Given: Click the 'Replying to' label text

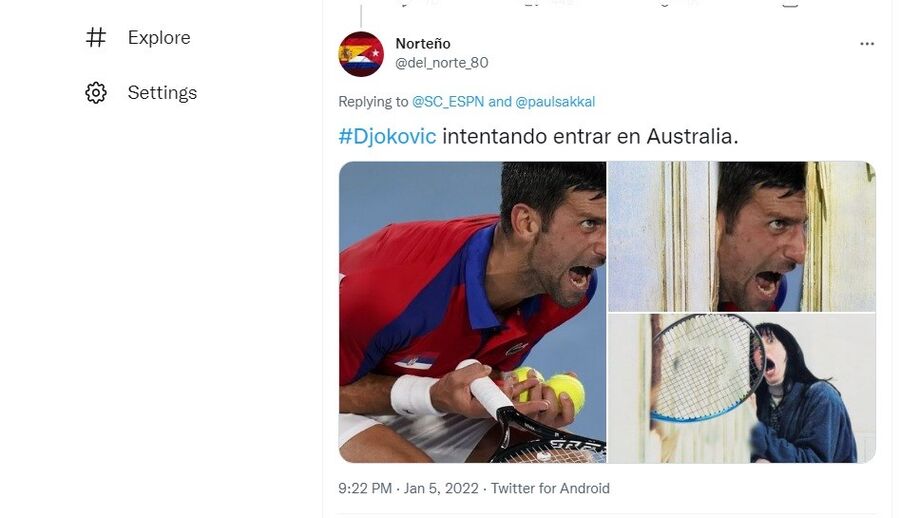Looking at the screenshot, I should coord(373,101).
